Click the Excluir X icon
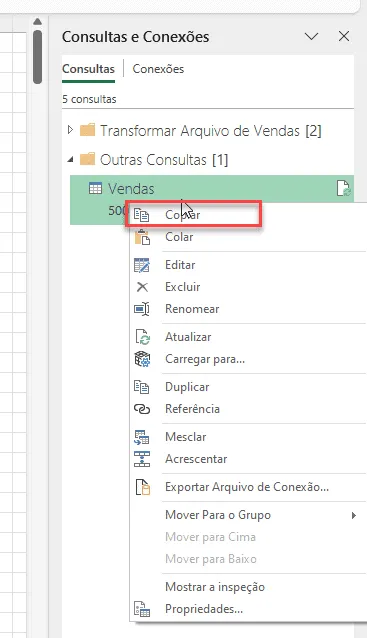Screen dimensions: 367x638 click(x=142, y=287)
